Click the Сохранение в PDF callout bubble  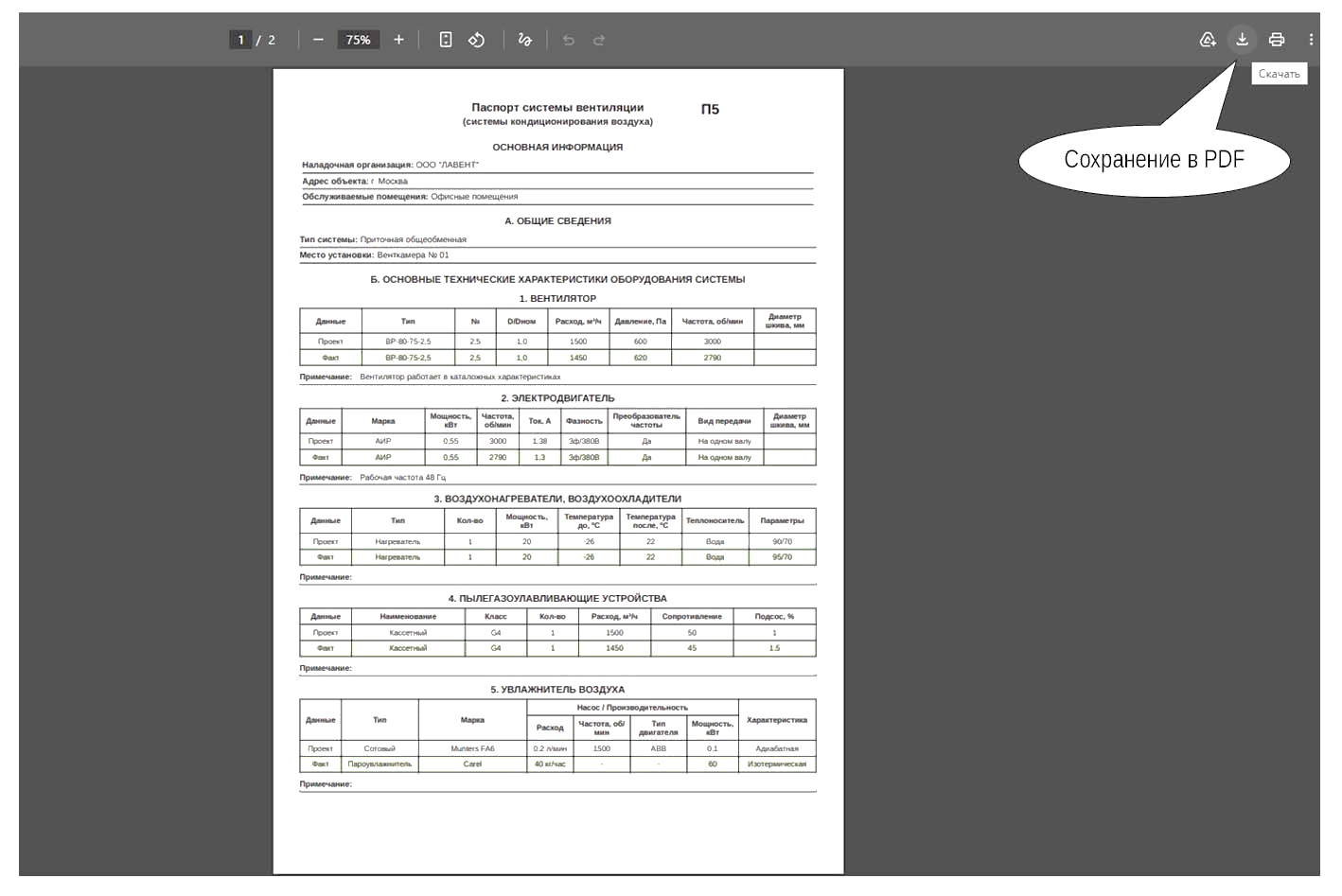click(x=1154, y=160)
